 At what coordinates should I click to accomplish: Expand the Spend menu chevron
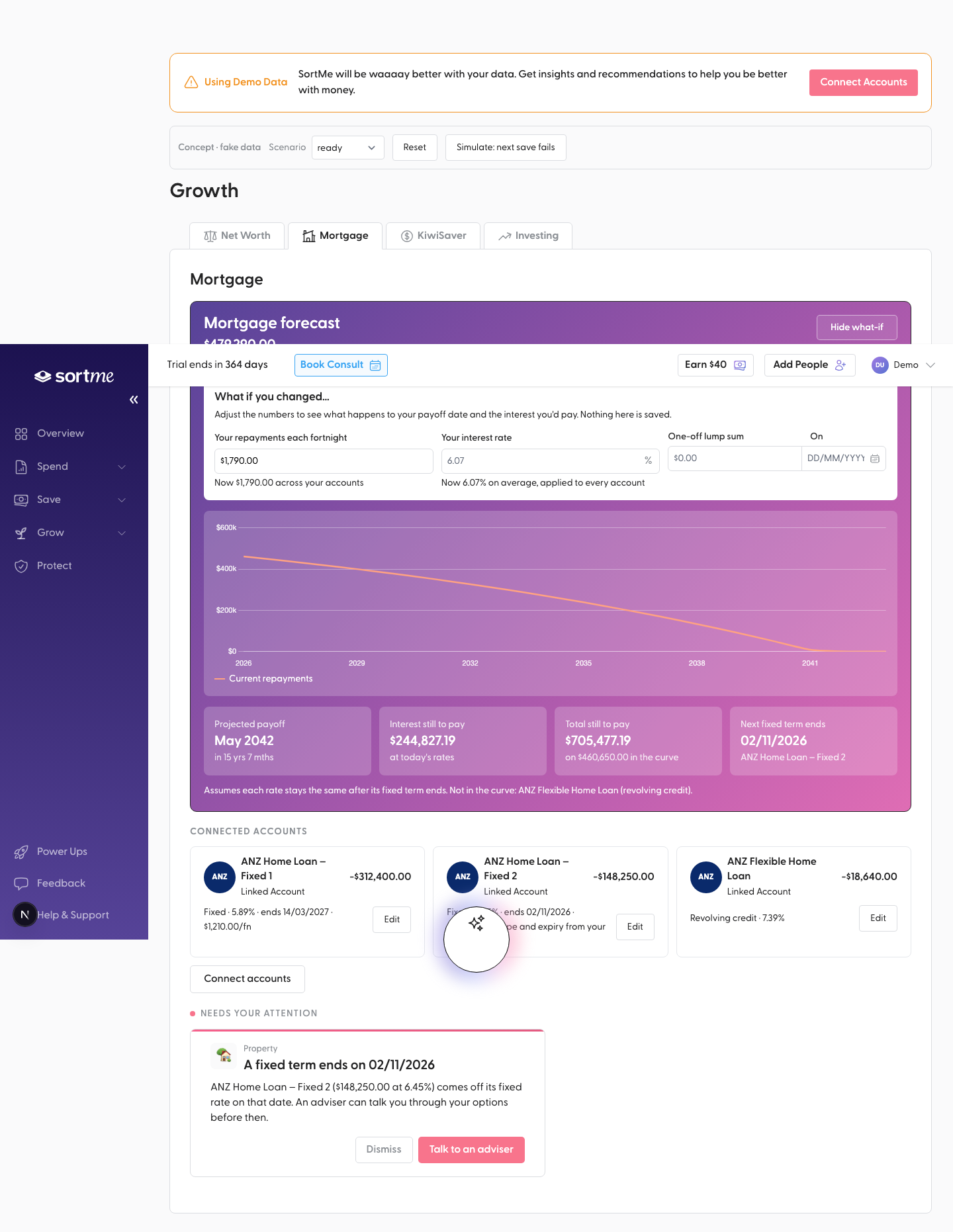coord(122,466)
